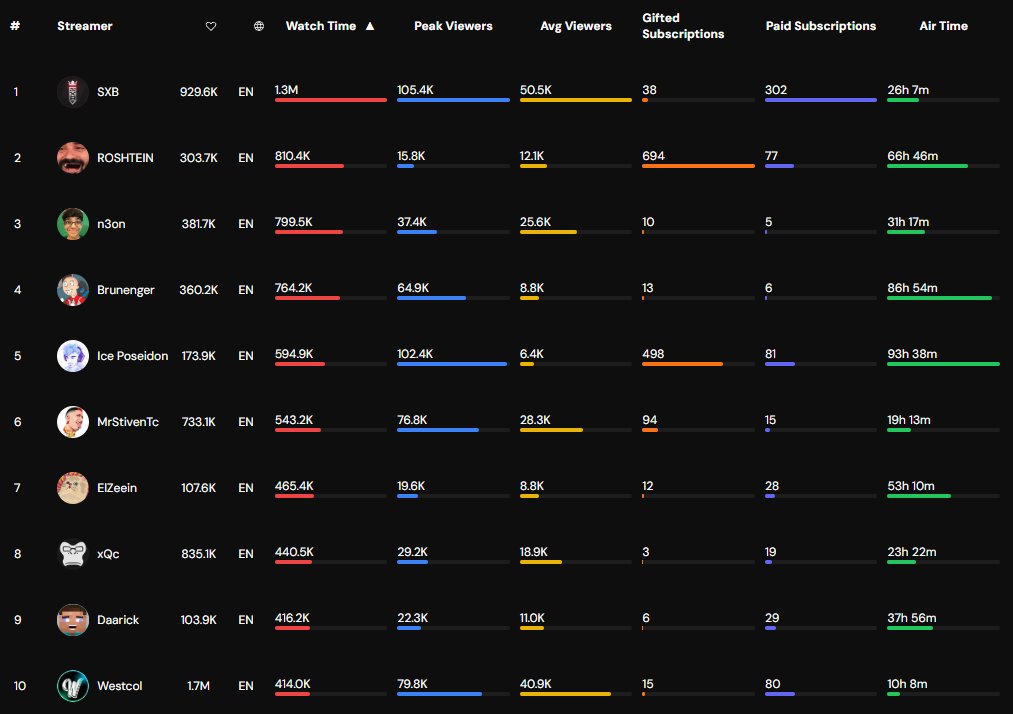Open Daarick's pixel avatar
This screenshot has width=1013, height=714.
point(73,620)
